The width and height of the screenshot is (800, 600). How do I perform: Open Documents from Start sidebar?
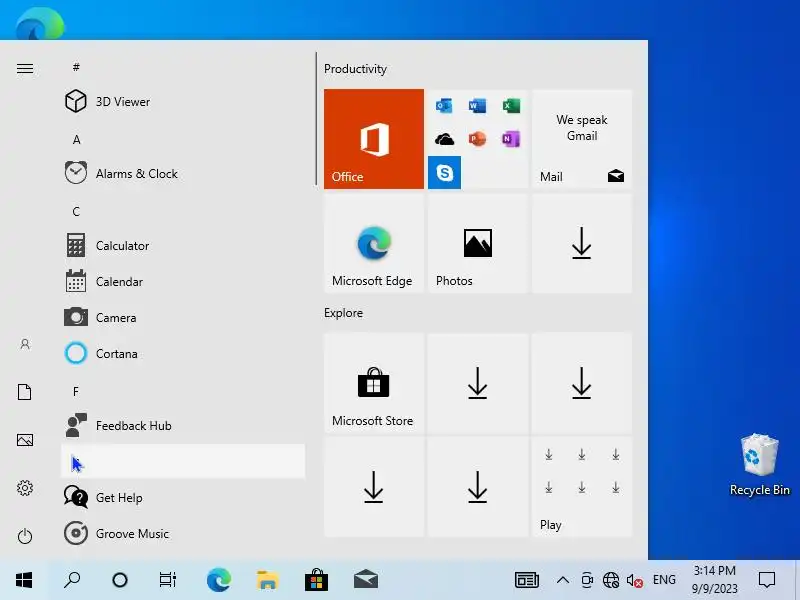(24, 392)
